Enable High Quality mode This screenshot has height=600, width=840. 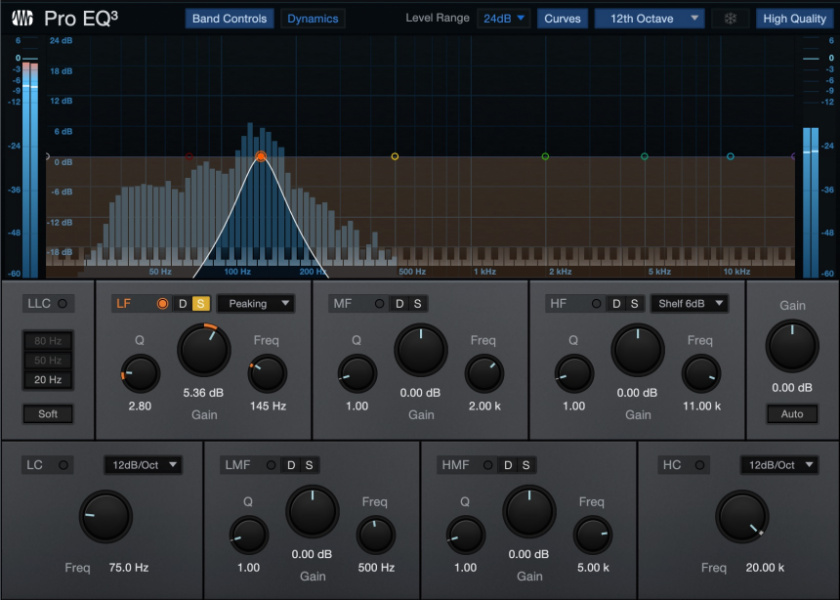click(x=794, y=17)
